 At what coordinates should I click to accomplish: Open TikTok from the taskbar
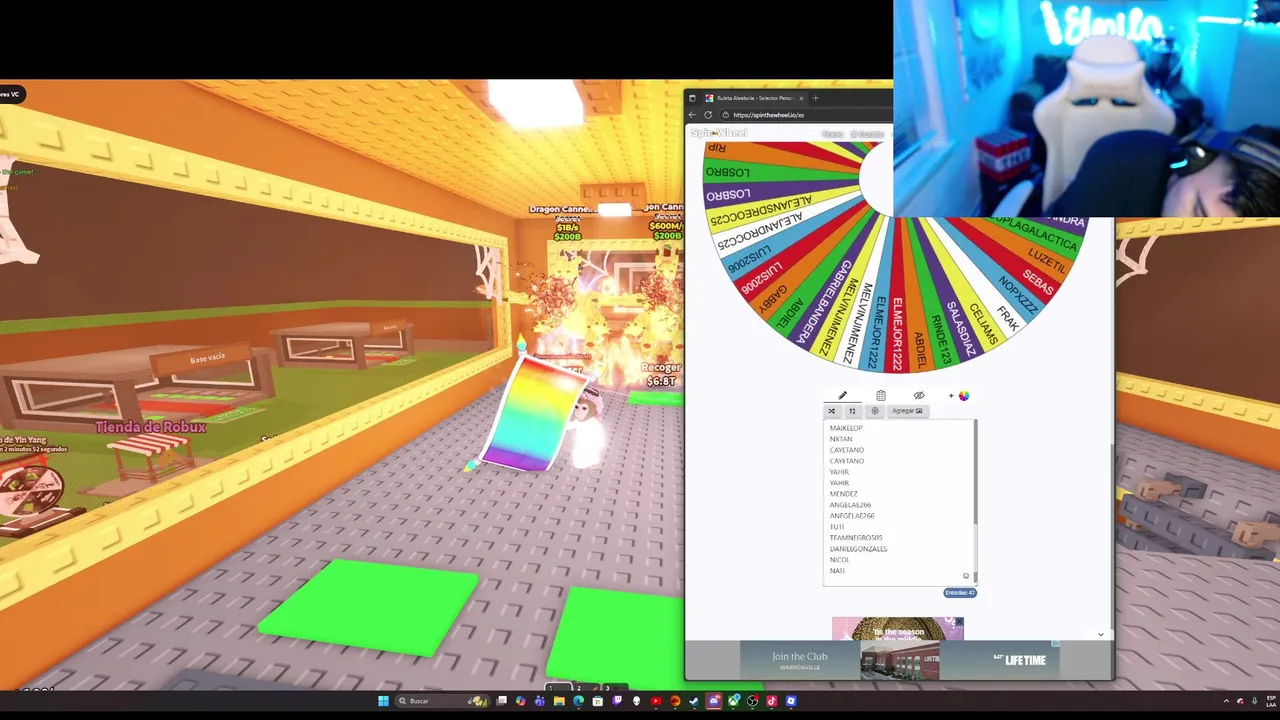point(771,701)
